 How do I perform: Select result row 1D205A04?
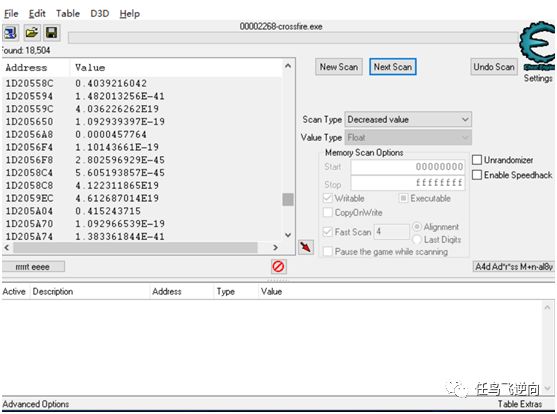click(142, 211)
